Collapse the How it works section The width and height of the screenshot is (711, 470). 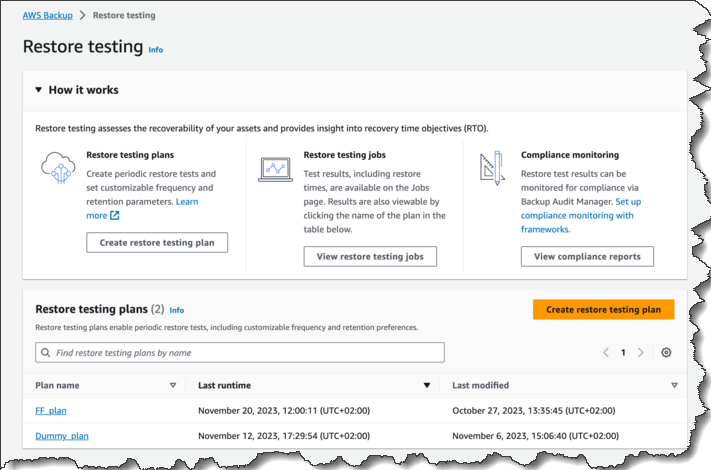click(x=39, y=90)
